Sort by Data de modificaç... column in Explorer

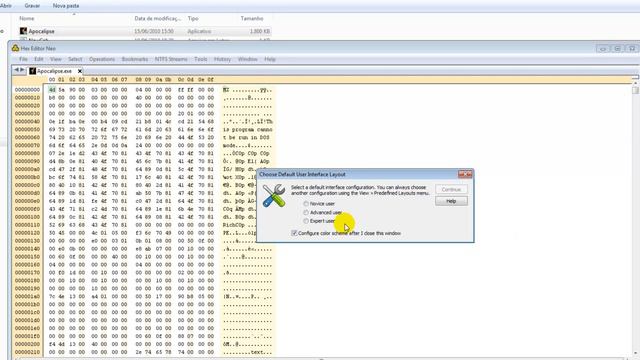coord(158,18)
